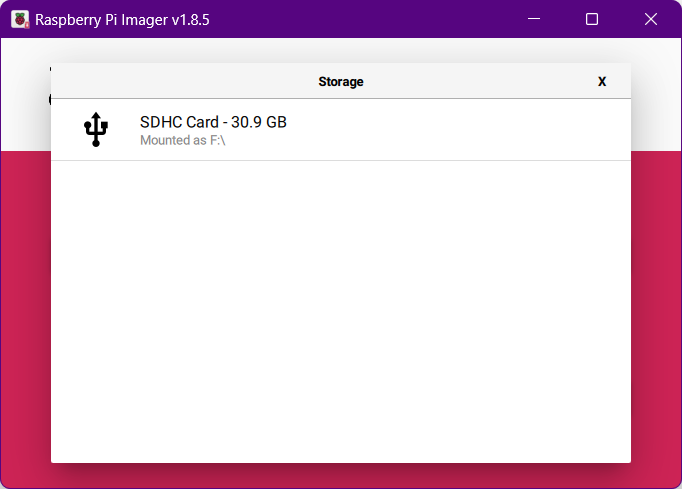Close the Storage dialog with X
Screen dimensions: 682x489
tap(602, 81)
